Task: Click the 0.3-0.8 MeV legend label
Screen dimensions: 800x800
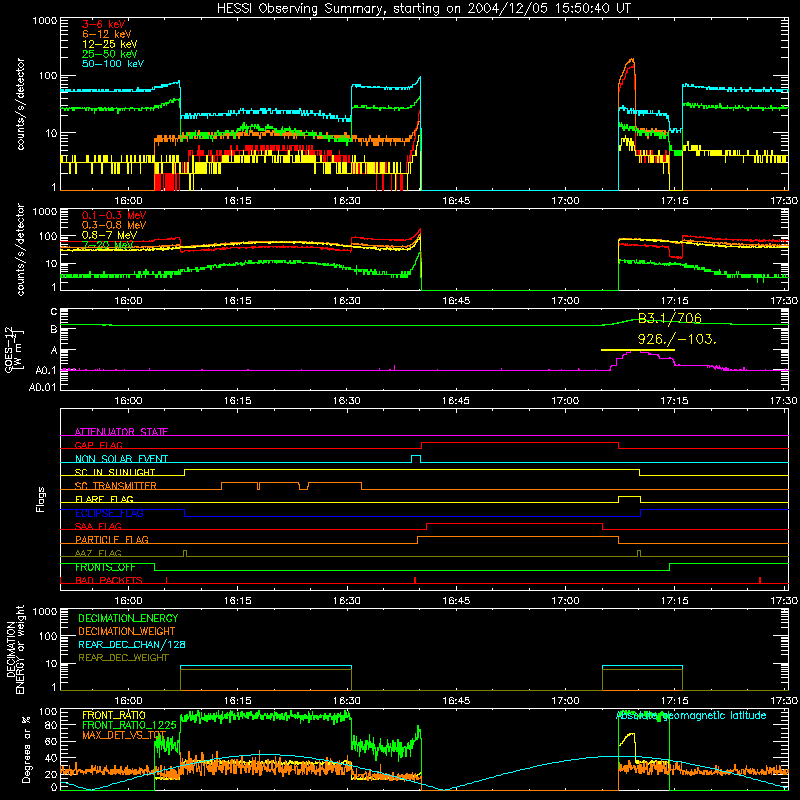Action: pyautogui.click(x=114, y=225)
